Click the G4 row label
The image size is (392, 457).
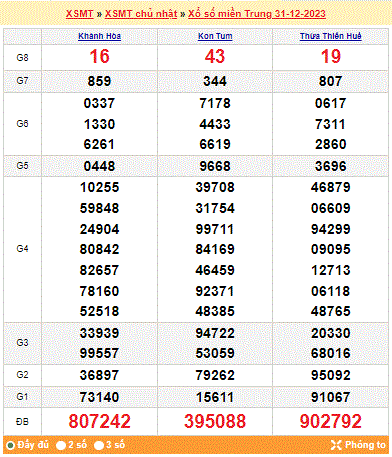(x=22, y=249)
